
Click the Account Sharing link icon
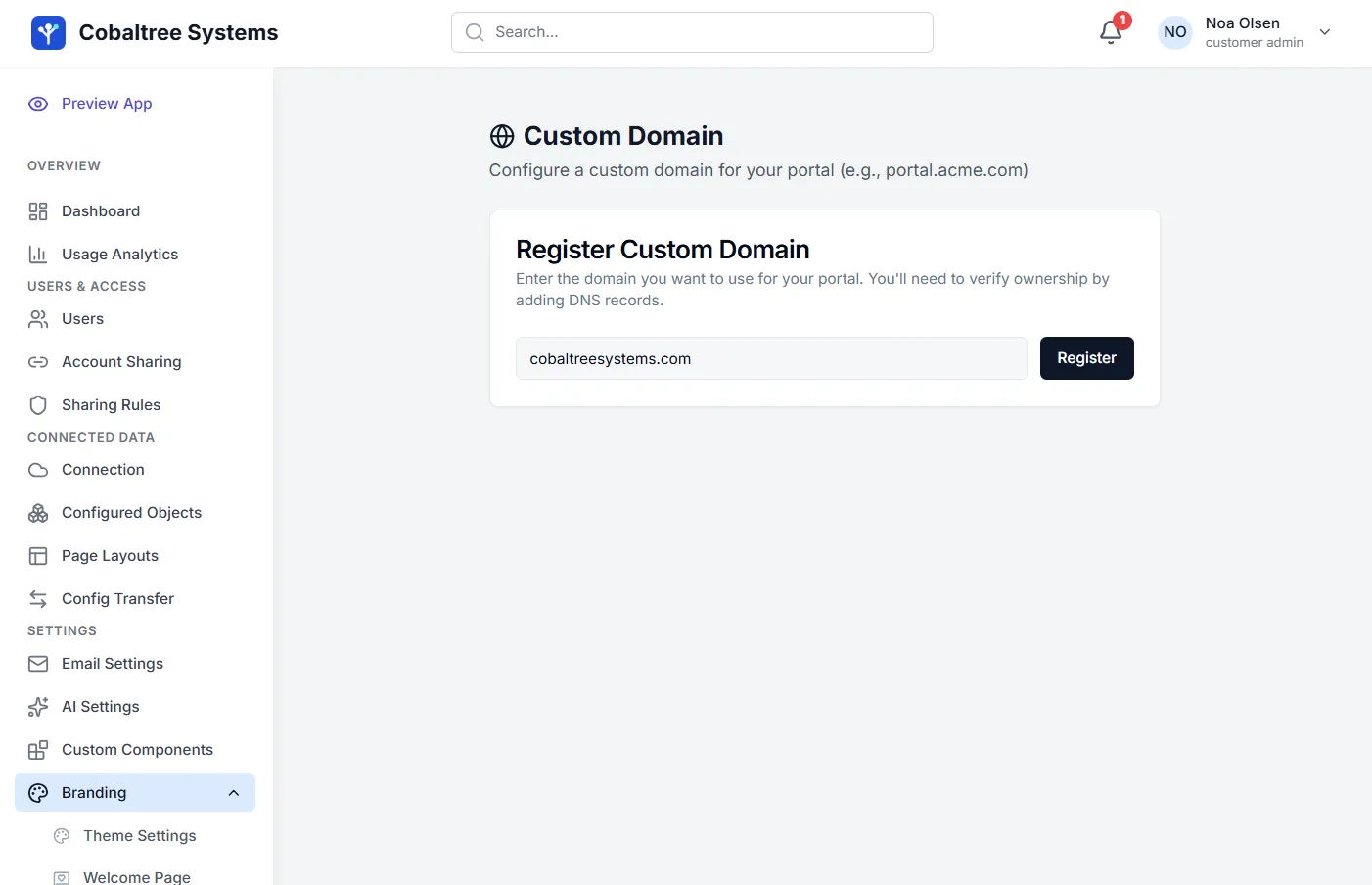coord(38,362)
